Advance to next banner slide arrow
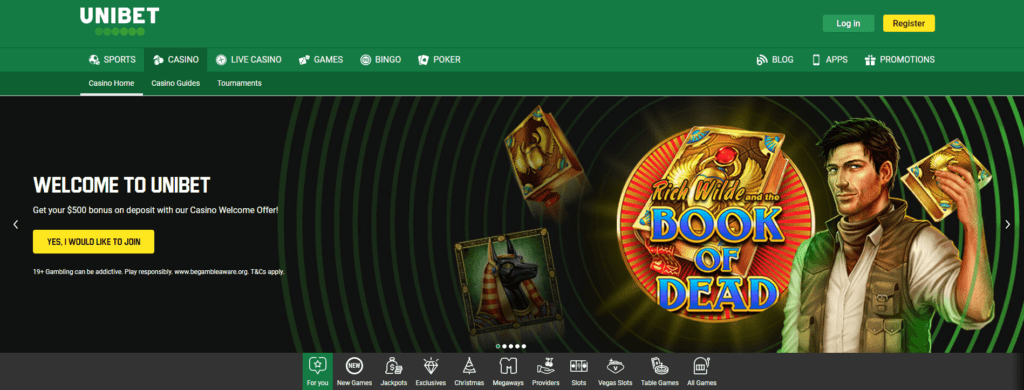Image resolution: width=1024 pixels, height=390 pixels. tap(1008, 224)
